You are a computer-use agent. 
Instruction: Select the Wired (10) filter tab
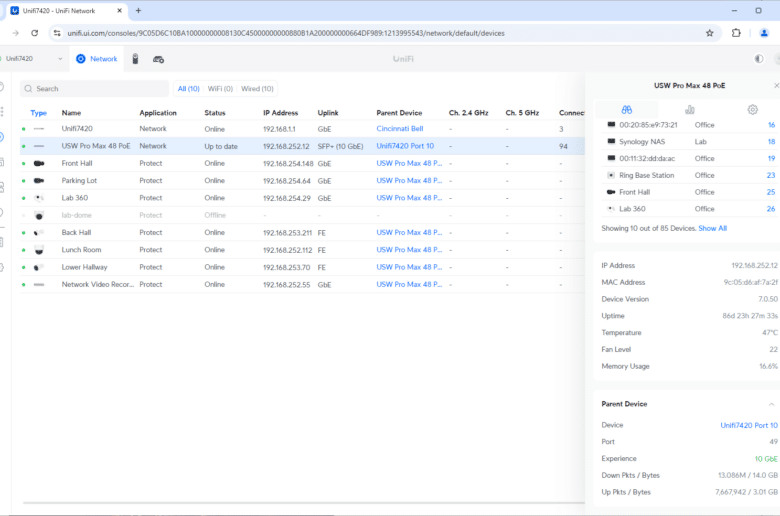pyautogui.click(x=257, y=89)
